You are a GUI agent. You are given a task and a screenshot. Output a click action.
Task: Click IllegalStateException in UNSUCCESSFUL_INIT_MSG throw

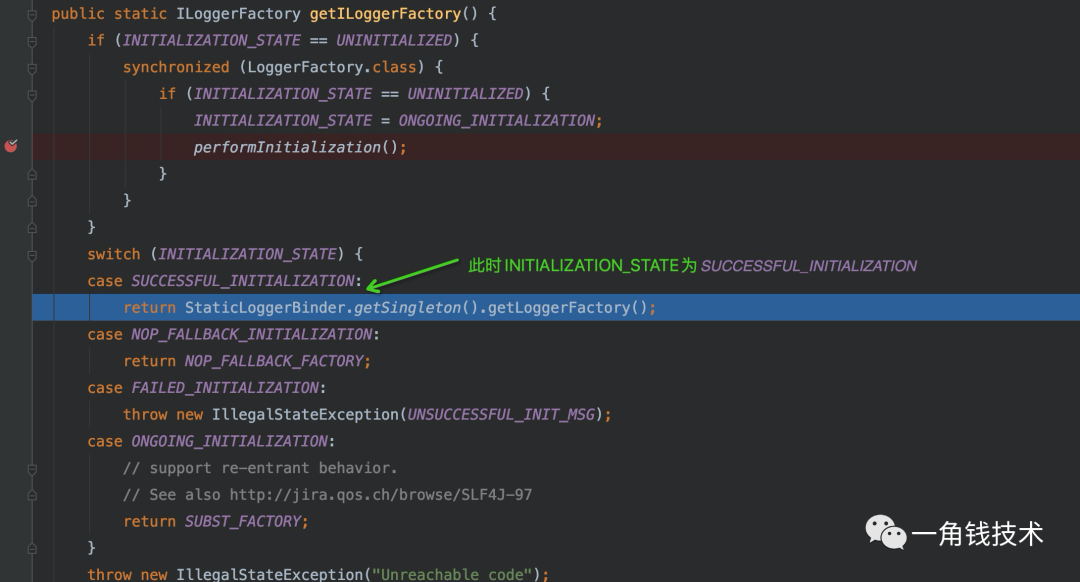coord(305,415)
